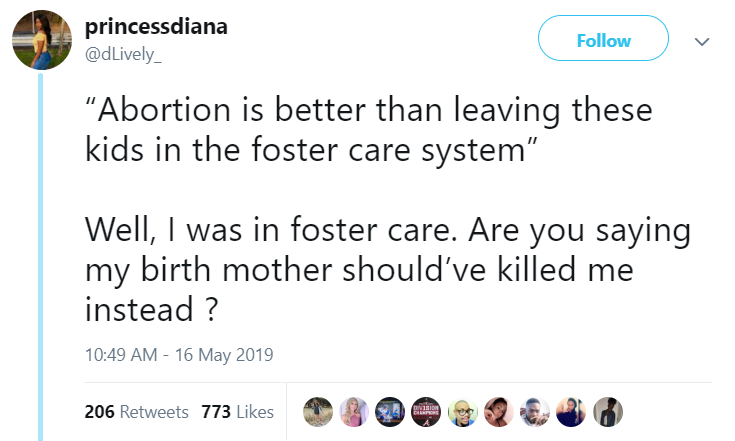The height and width of the screenshot is (441, 735).
Task: Click the light blue thread line under avatar
Action: tap(41, 250)
